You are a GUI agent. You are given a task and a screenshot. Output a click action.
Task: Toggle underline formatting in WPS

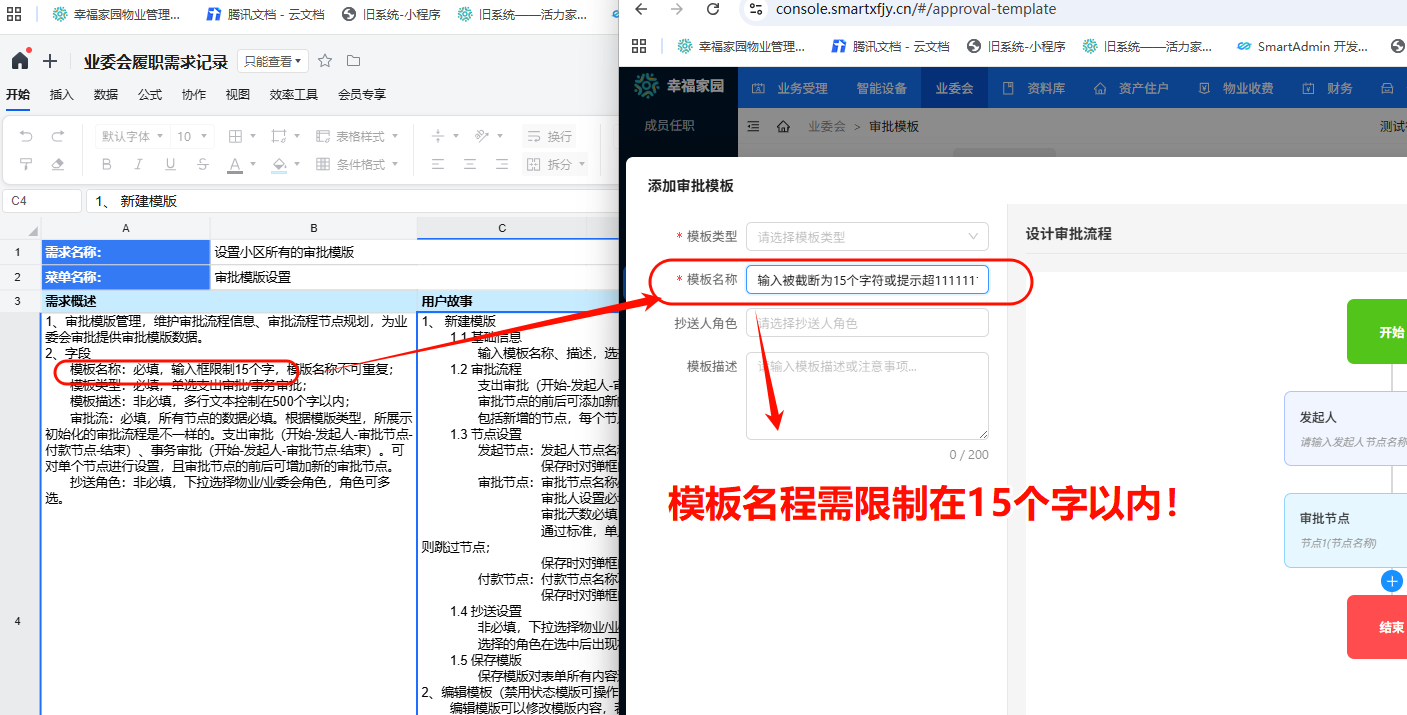(171, 163)
